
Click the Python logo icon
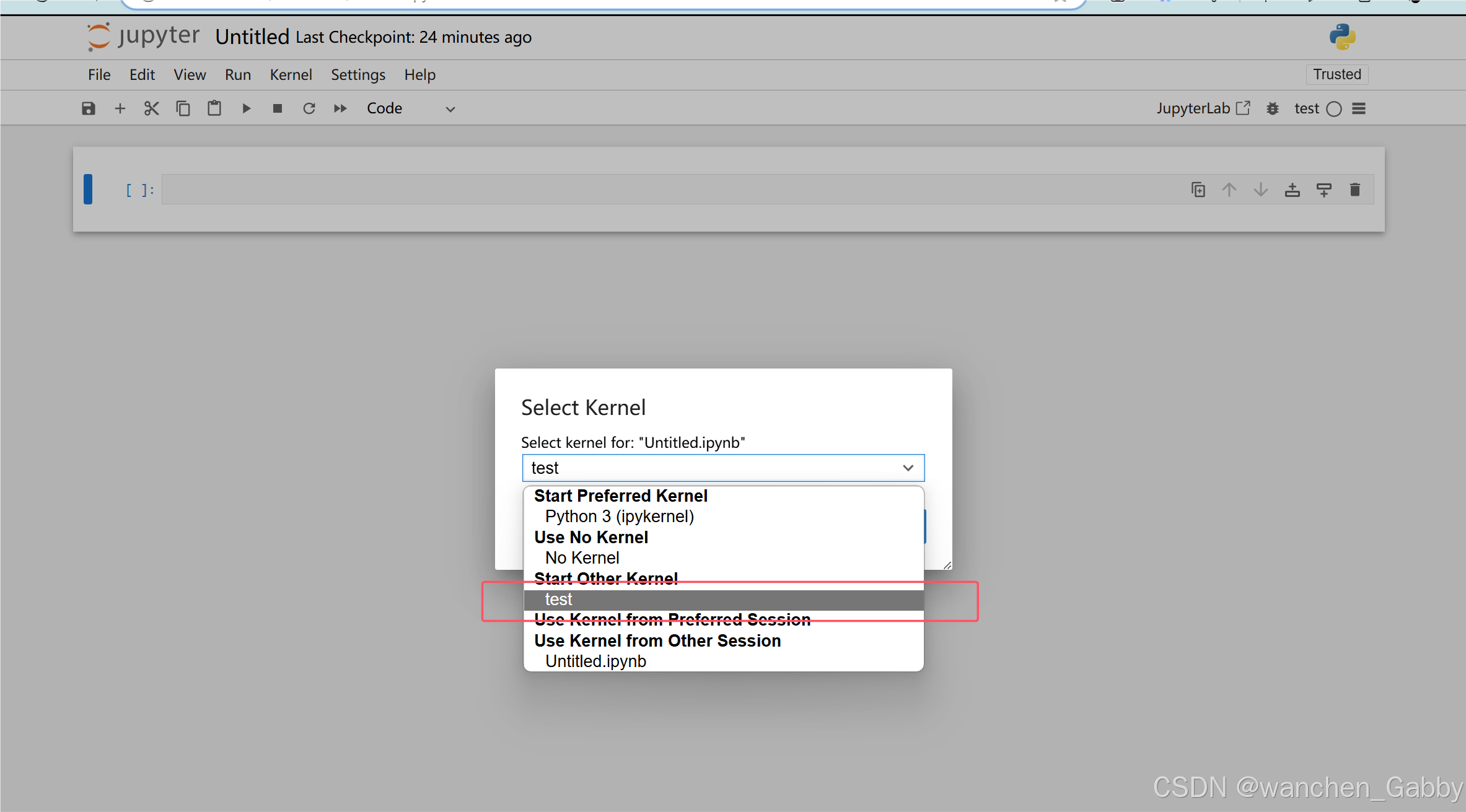(1342, 37)
